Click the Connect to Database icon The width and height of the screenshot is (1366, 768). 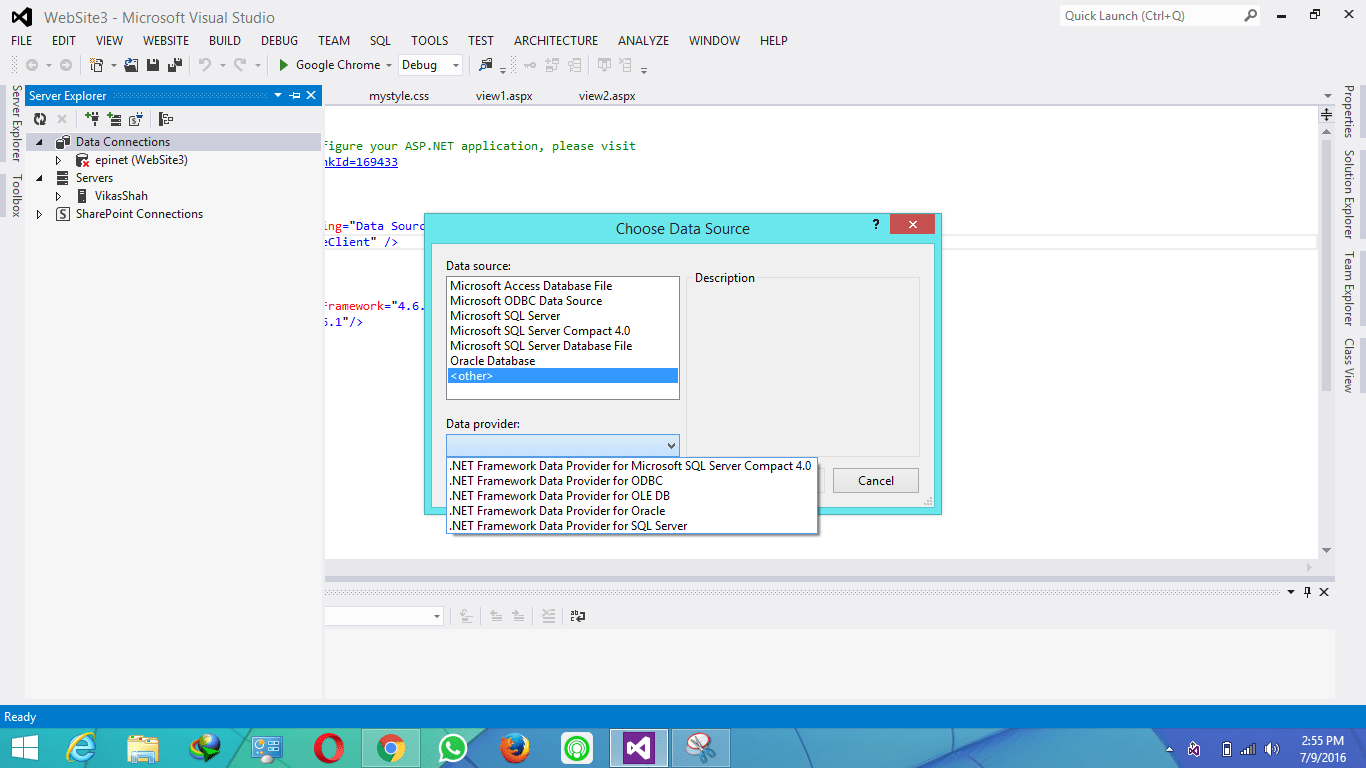click(x=91, y=118)
